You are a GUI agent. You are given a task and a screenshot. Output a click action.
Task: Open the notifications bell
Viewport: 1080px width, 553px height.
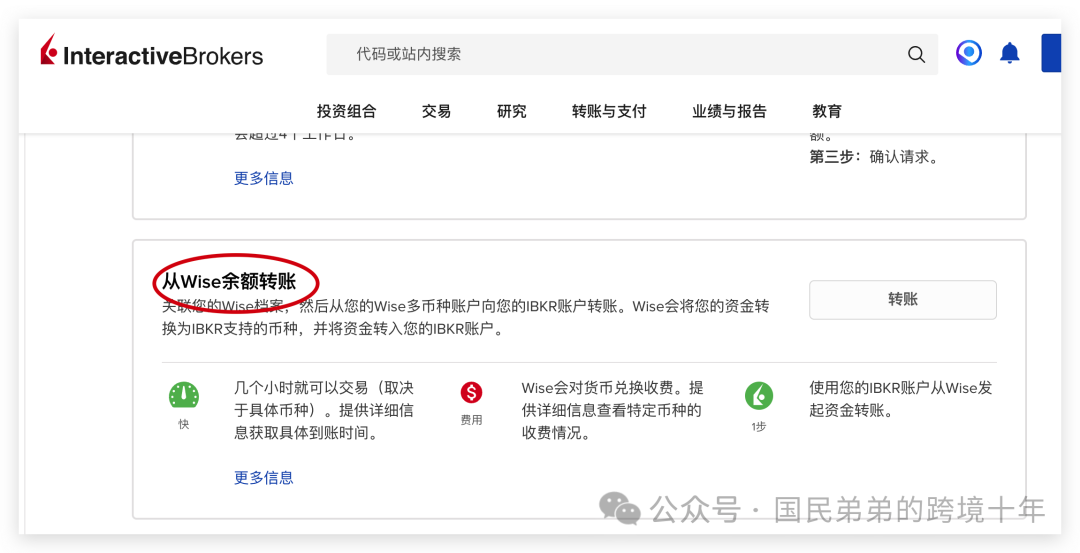[1010, 53]
